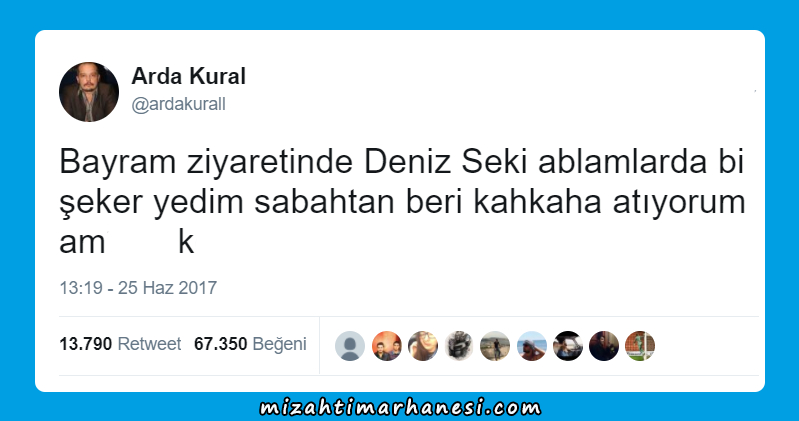Image resolution: width=799 pixels, height=421 pixels.
Task: Open liker avatar of man standing outdoors
Action: pos(495,346)
